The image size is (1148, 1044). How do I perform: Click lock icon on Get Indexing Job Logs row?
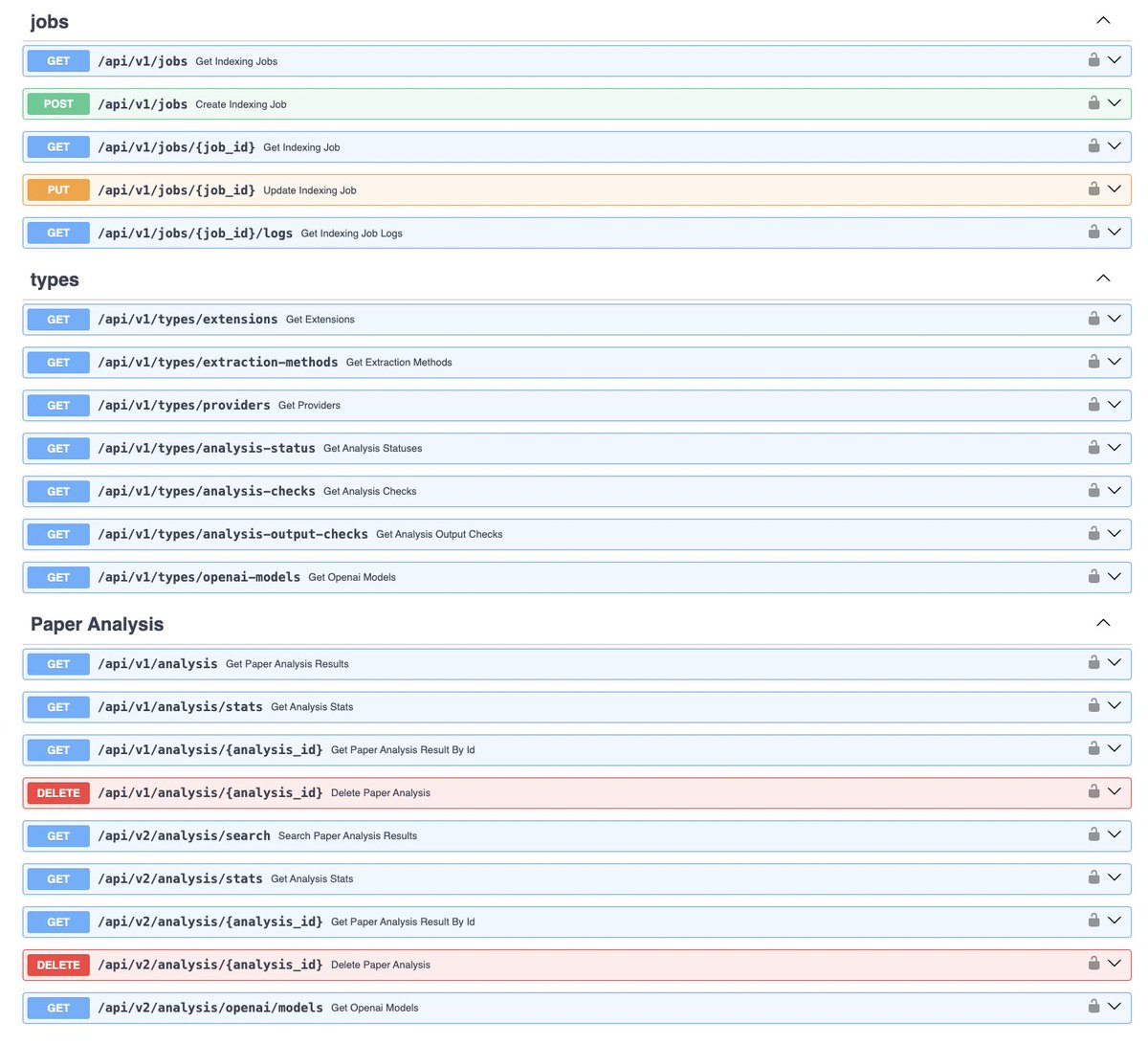click(1093, 232)
